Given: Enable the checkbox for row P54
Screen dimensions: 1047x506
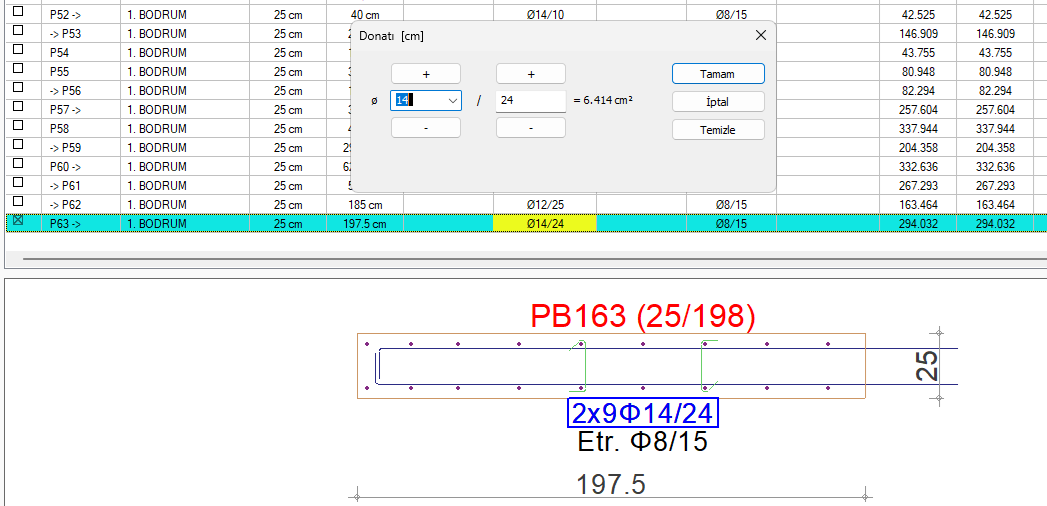Looking at the screenshot, I should (x=17, y=52).
